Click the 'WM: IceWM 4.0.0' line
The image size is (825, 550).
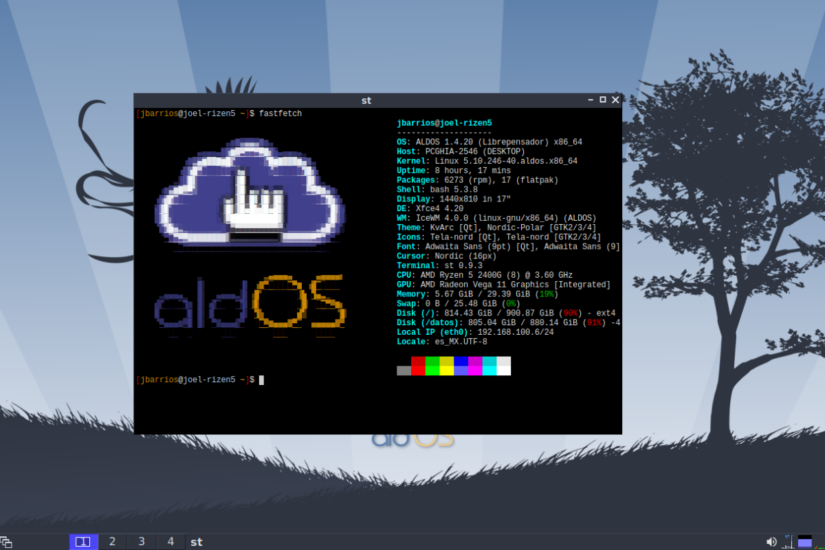point(496,218)
